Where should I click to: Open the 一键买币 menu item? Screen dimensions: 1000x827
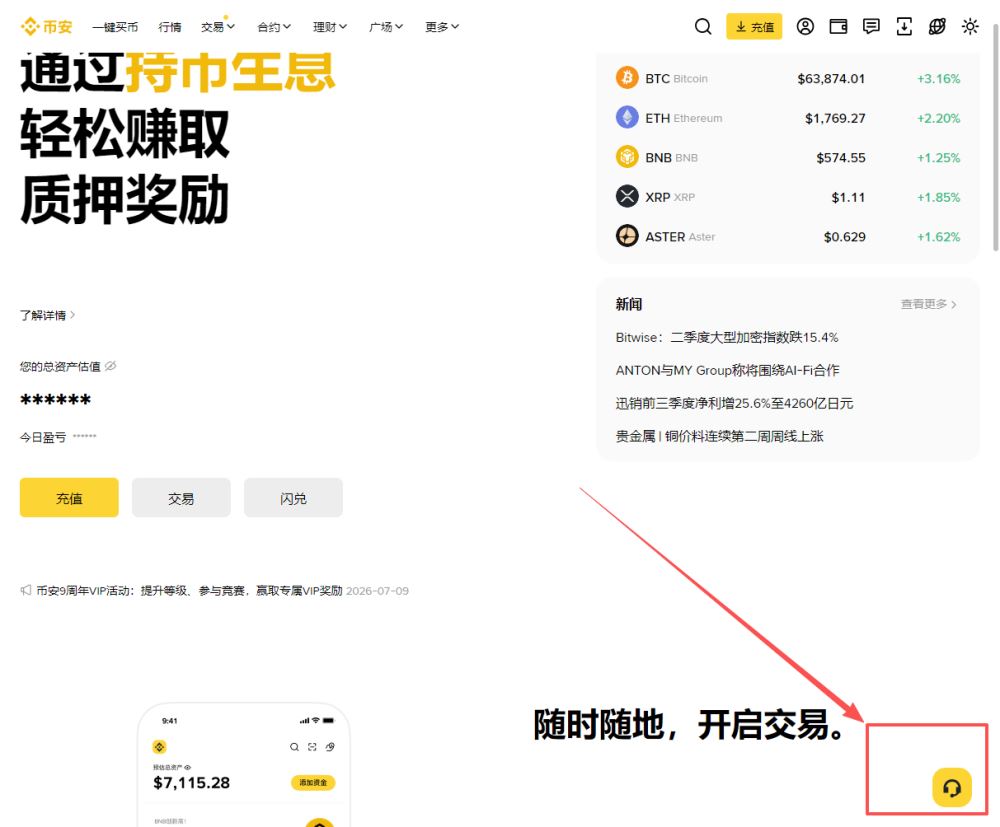(x=115, y=27)
